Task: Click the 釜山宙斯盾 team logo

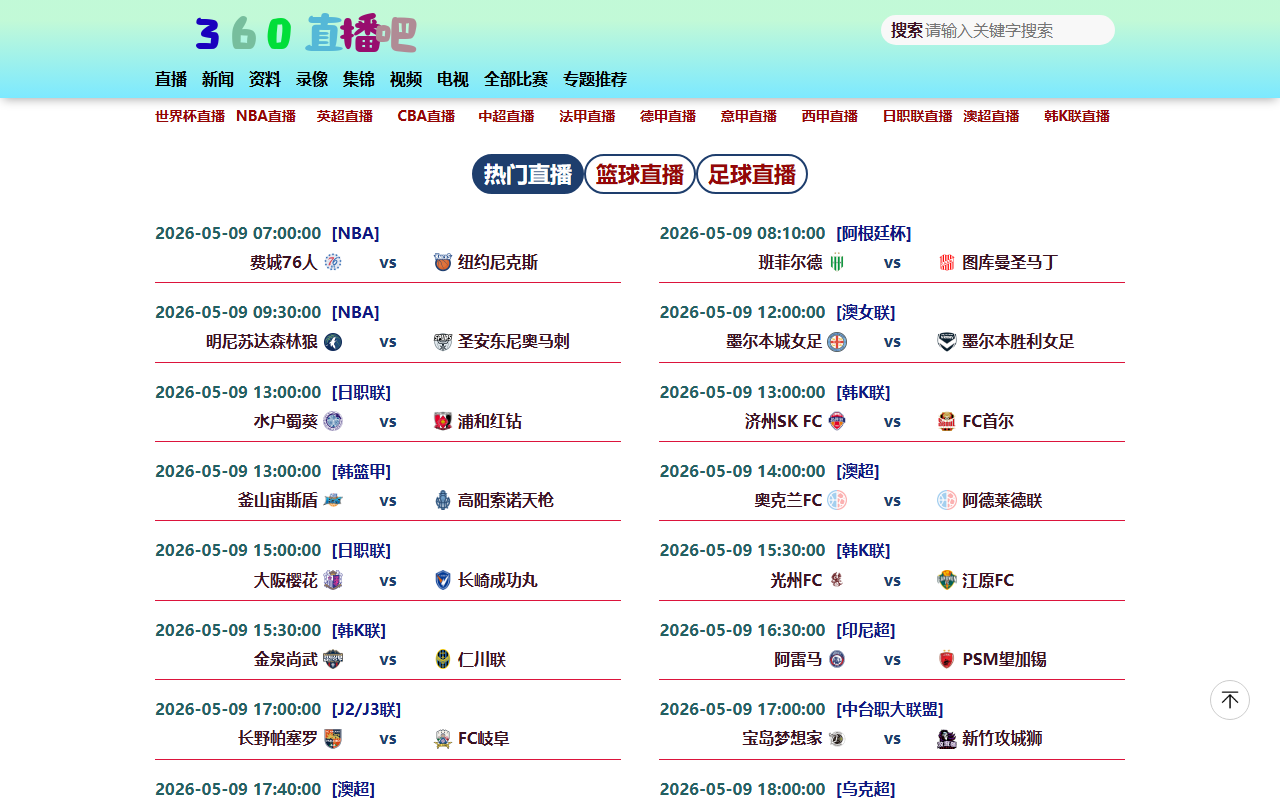Action: pyautogui.click(x=333, y=500)
